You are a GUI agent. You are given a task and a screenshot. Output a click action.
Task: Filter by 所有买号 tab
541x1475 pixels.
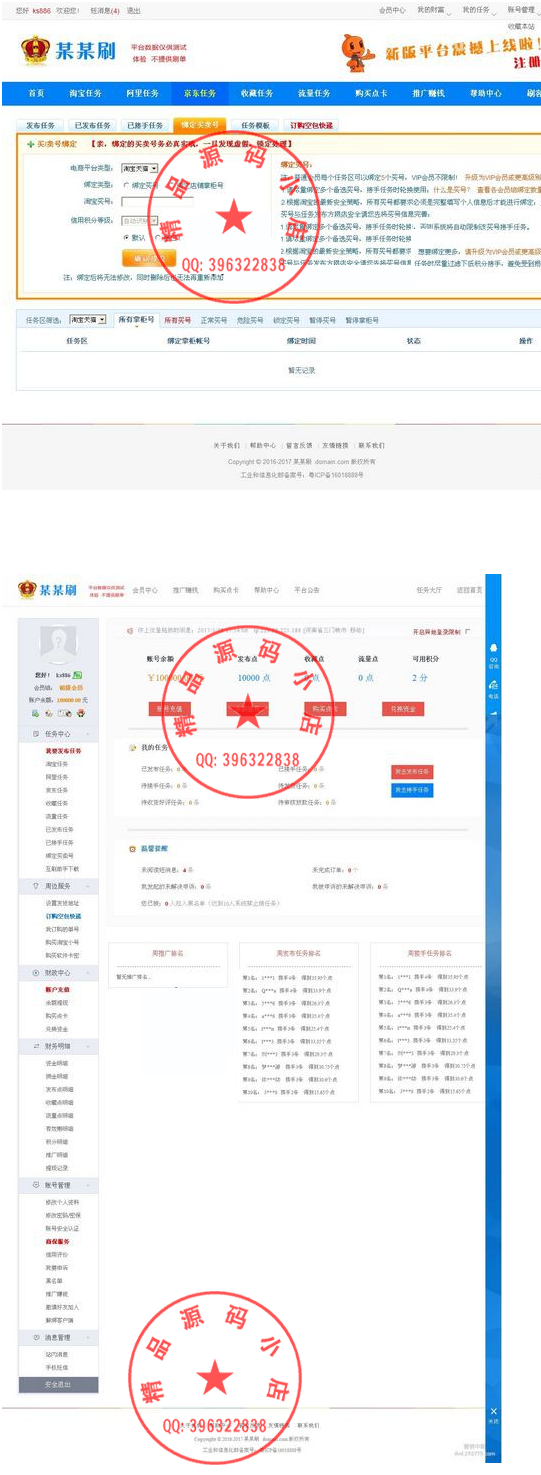(x=177, y=320)
